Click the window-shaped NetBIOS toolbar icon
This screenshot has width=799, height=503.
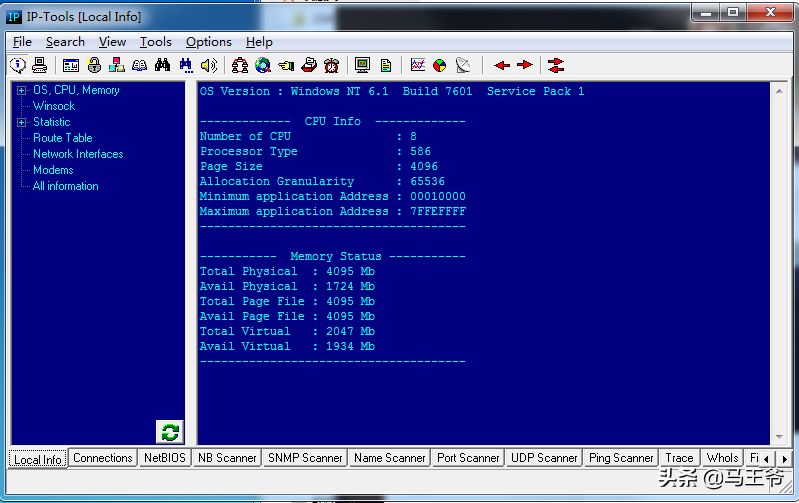click(x=71, y=65)
